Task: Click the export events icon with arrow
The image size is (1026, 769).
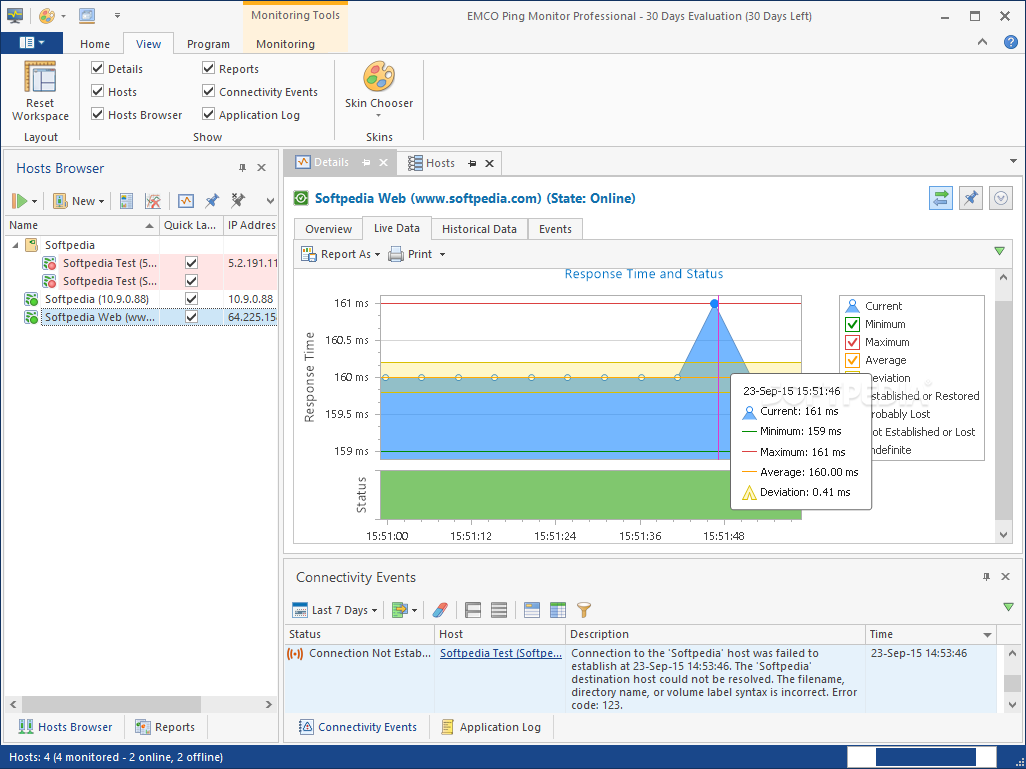Action: click(x=399, y=610)
